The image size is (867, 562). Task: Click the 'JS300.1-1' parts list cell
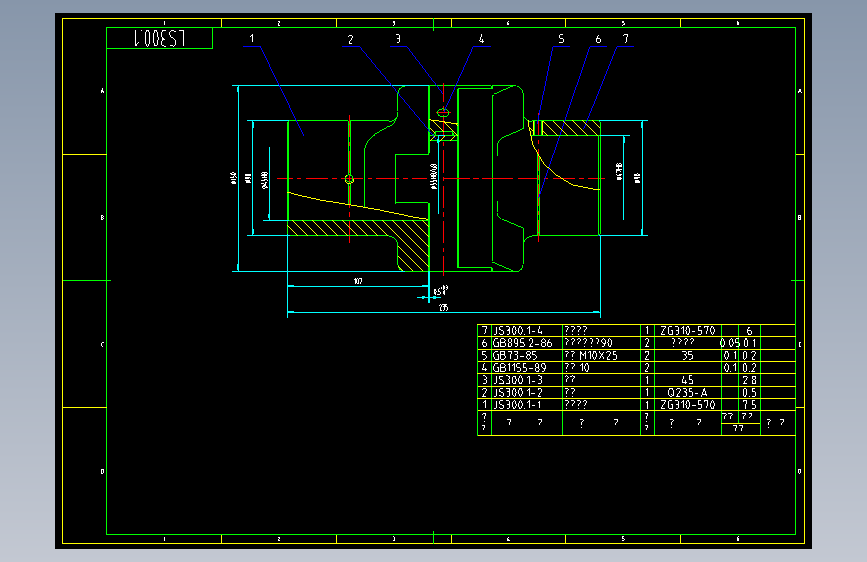pos(526,404)
